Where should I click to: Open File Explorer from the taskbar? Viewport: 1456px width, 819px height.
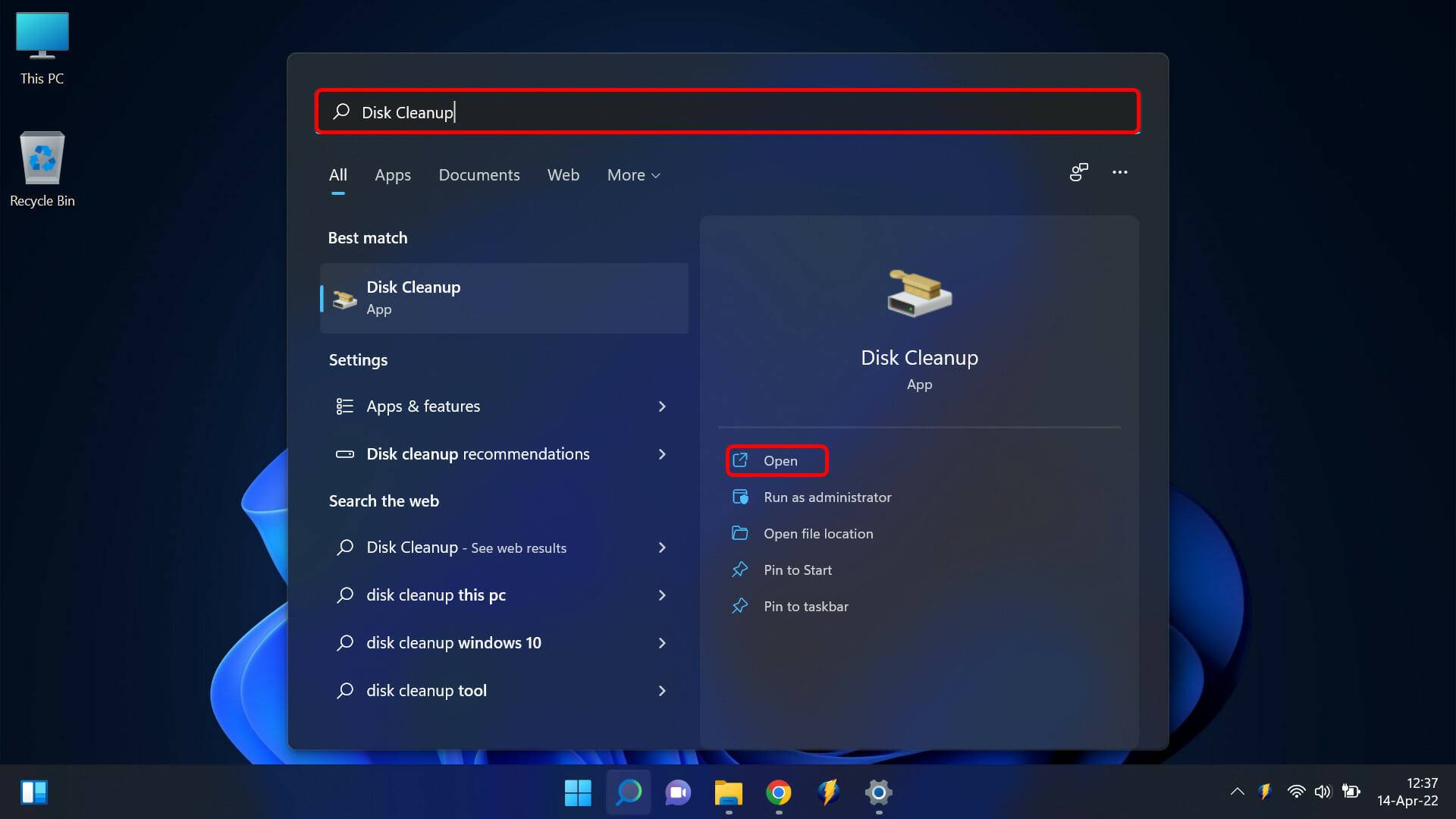(x=728, y=792)
